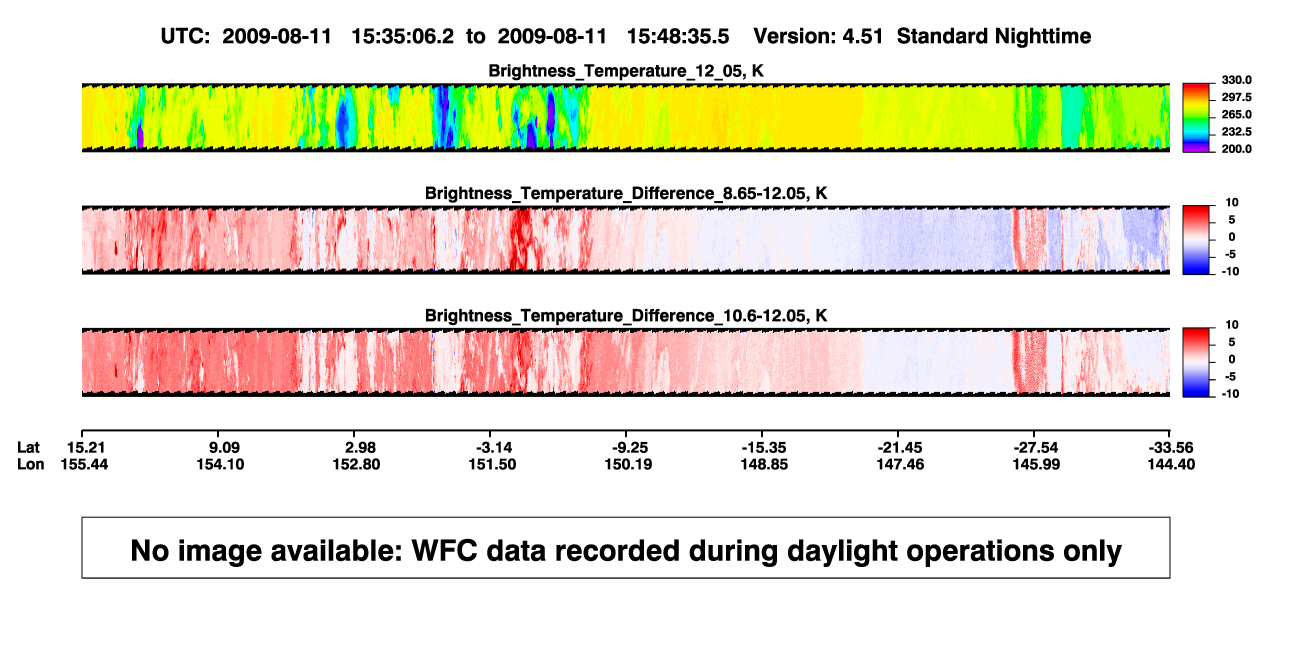Click longitude value '147.46'
Screen dimensions: 1300x667
tap(901, 464)
